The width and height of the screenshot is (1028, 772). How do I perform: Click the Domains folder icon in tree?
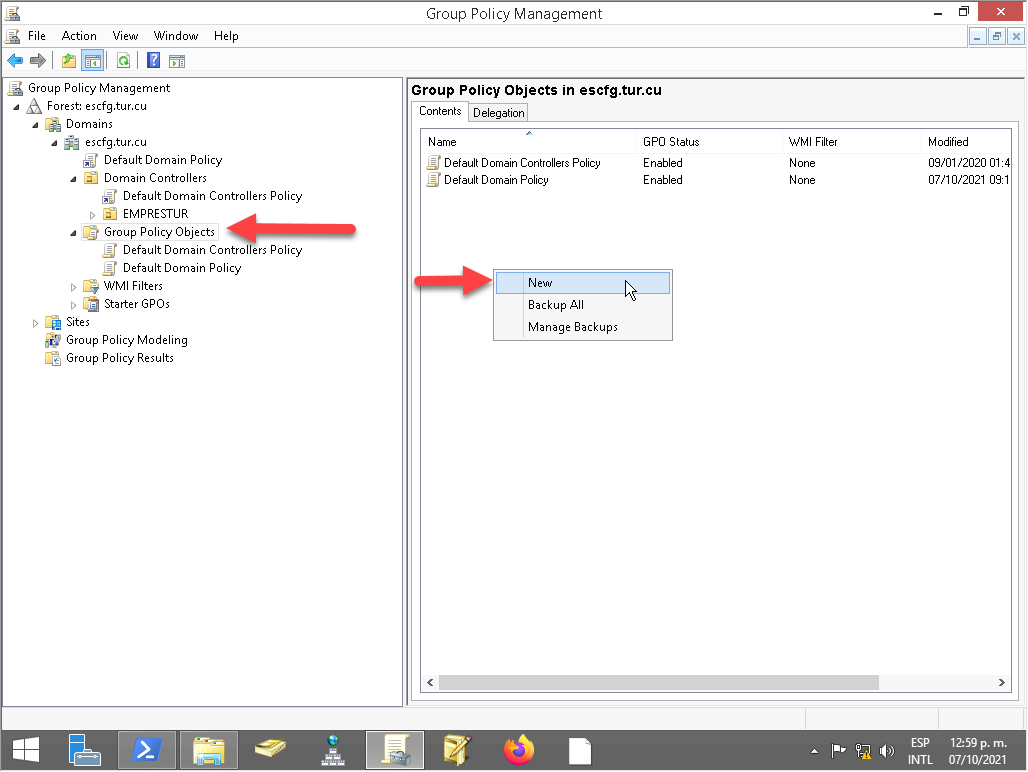pos(53,124)
